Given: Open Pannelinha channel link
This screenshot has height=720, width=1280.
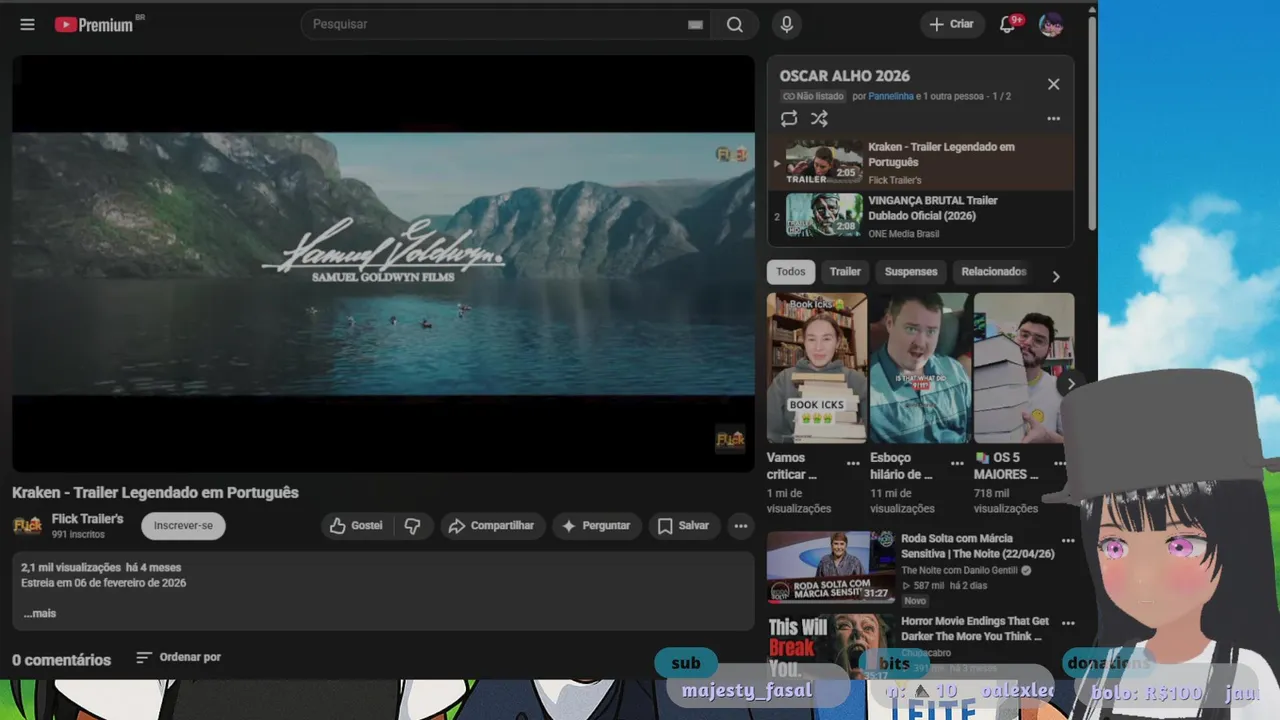Looking at the screenshot, I should [891, 96].
